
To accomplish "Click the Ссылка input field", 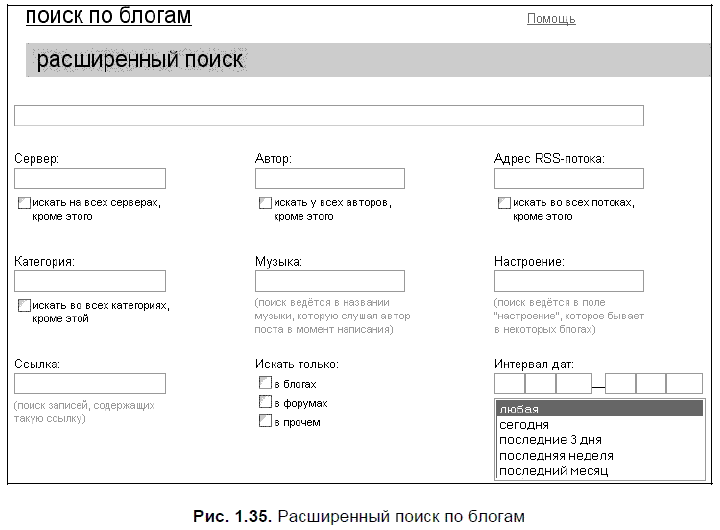I will [x=90, y=383].
